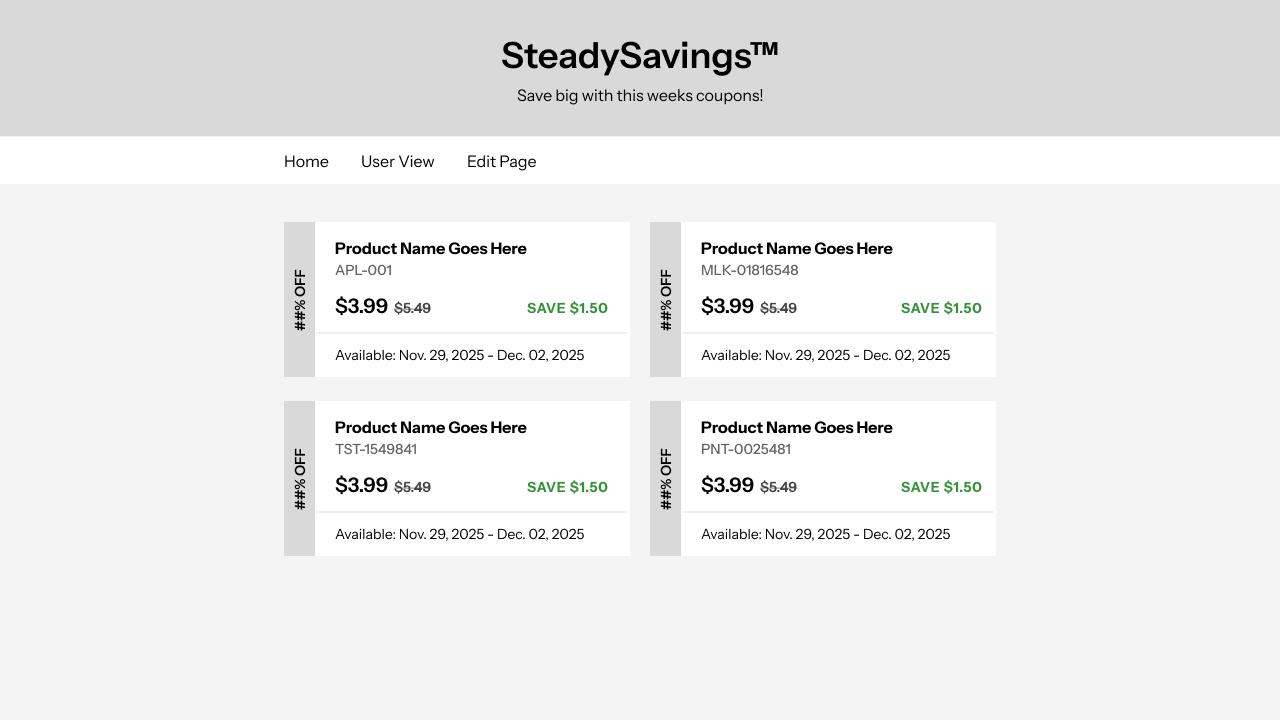1280x720 pixels.
Task: Select the Product Name heading on the APL coupon
Action: pyautogui.click(x=430, y=248)
